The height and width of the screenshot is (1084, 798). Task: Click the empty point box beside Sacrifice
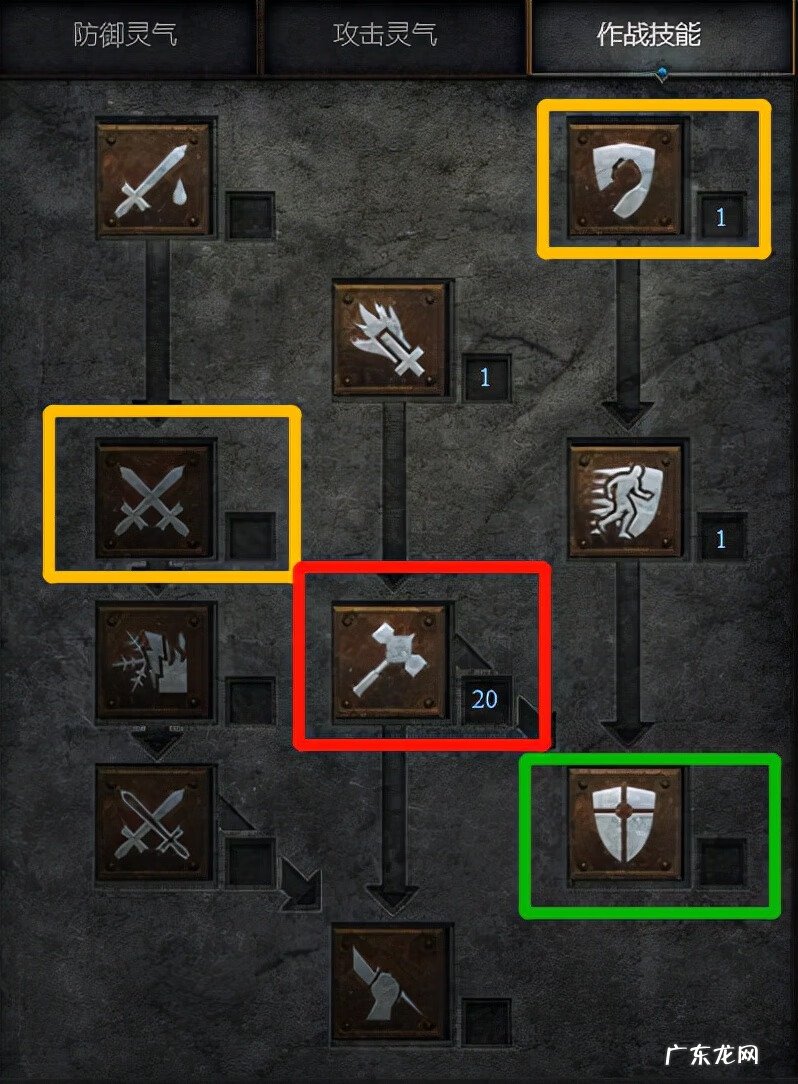(250, 216)
